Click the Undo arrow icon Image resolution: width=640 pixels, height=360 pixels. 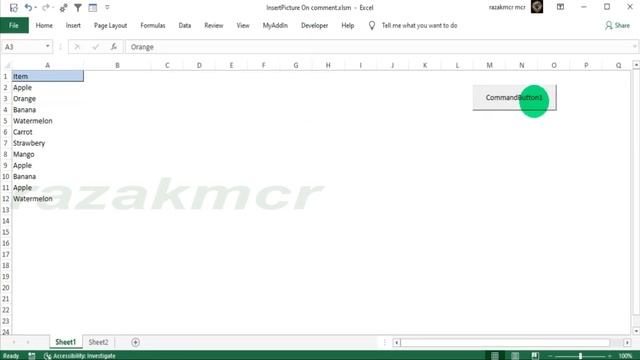(x=28, y=7)
